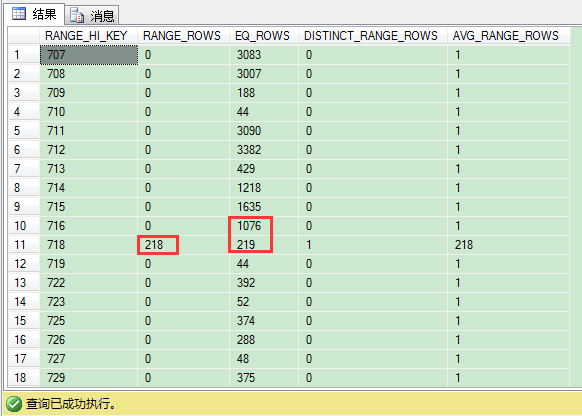582x416 pixels.
Task: Open the 消息 messages tab
Action: tap(92, 15)
